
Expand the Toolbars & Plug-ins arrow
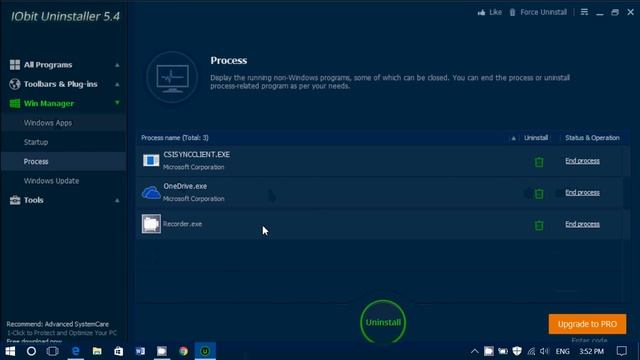click(x=117, y=84)
